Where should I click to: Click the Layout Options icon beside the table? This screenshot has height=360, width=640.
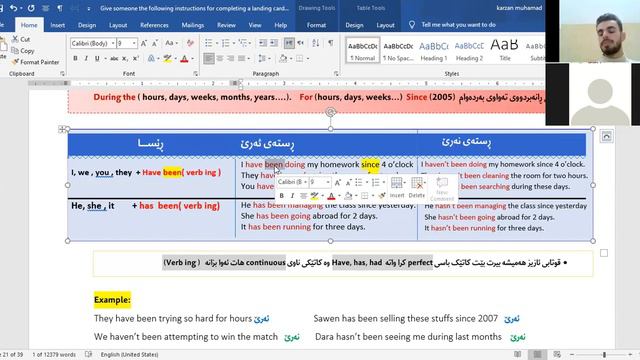(607, 136)
